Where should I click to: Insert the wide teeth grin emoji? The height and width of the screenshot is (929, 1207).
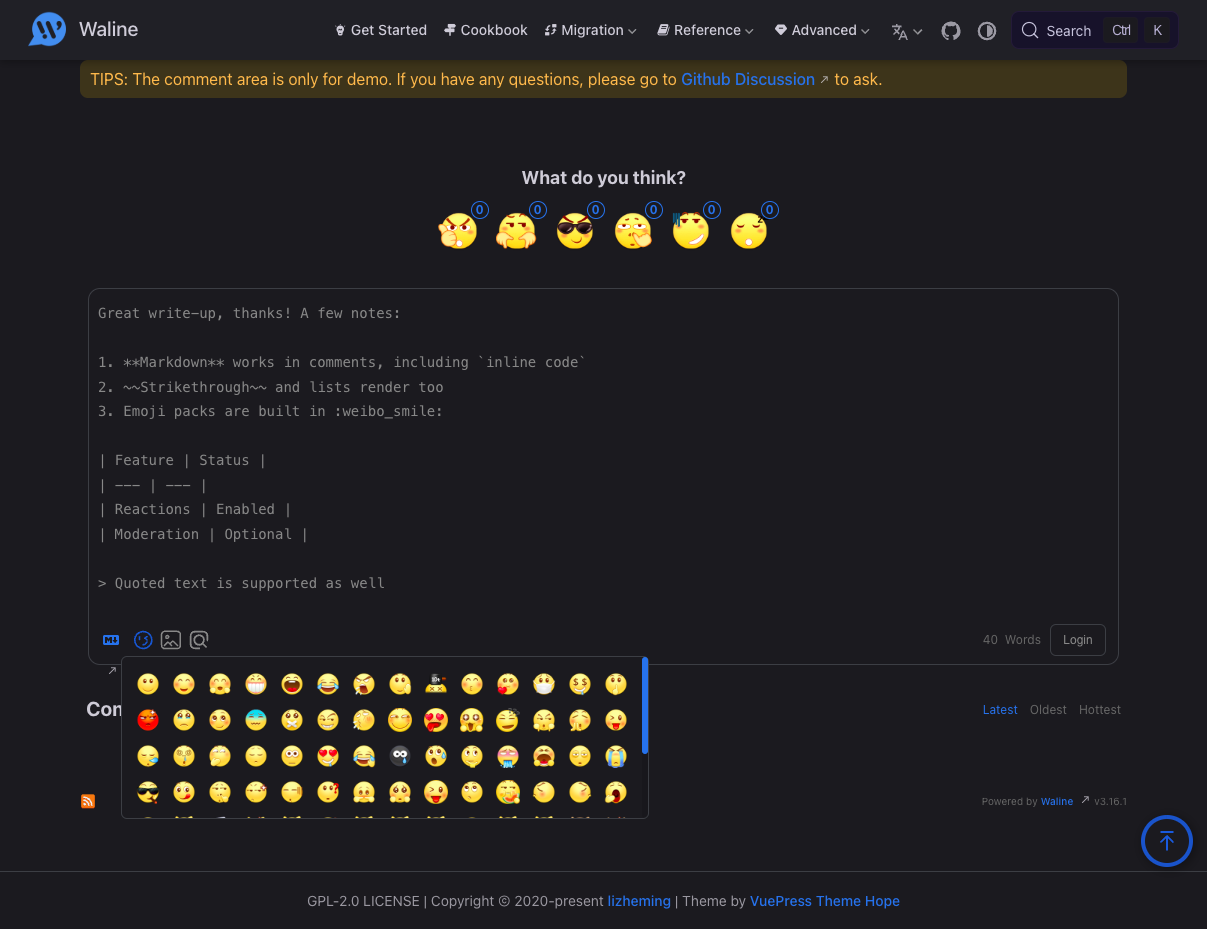(256, 684)
